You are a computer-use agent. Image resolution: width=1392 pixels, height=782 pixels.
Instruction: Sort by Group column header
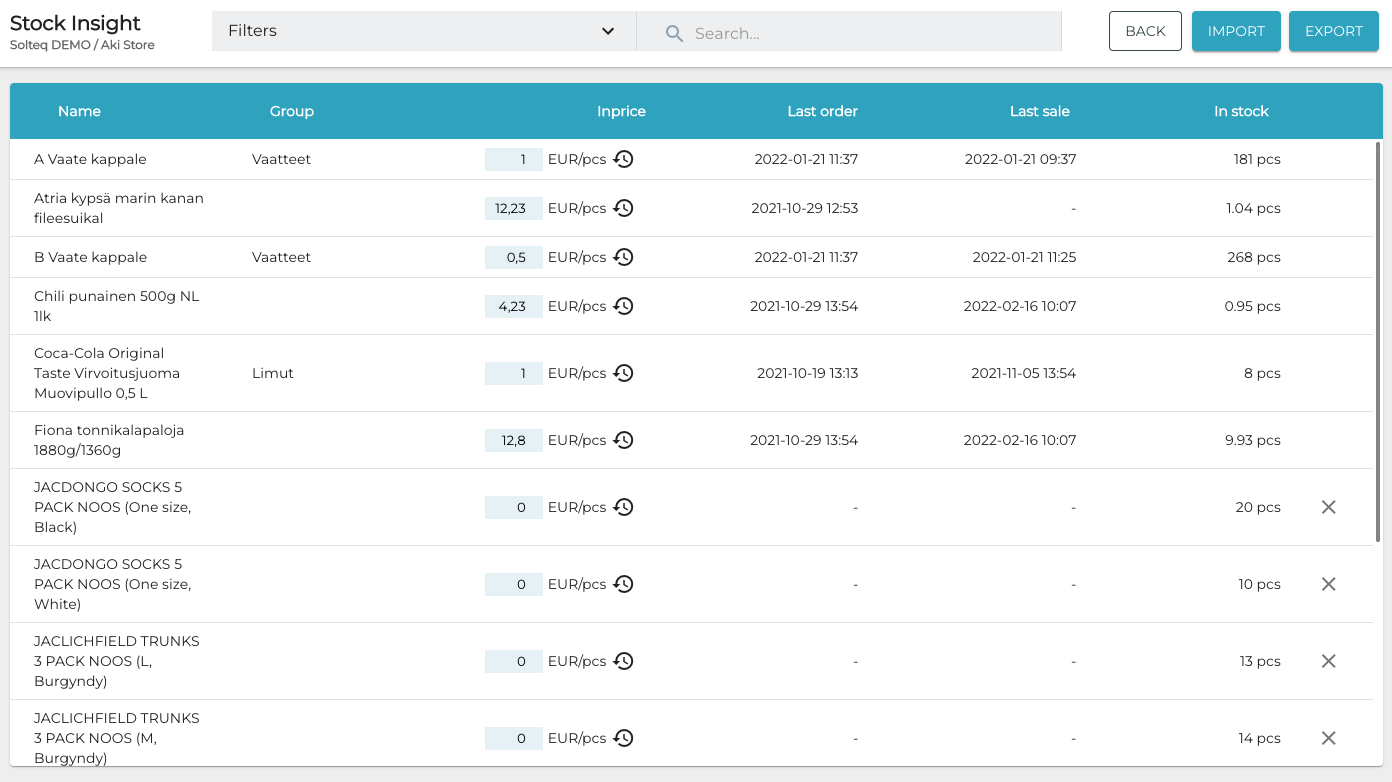click(292, 111)
